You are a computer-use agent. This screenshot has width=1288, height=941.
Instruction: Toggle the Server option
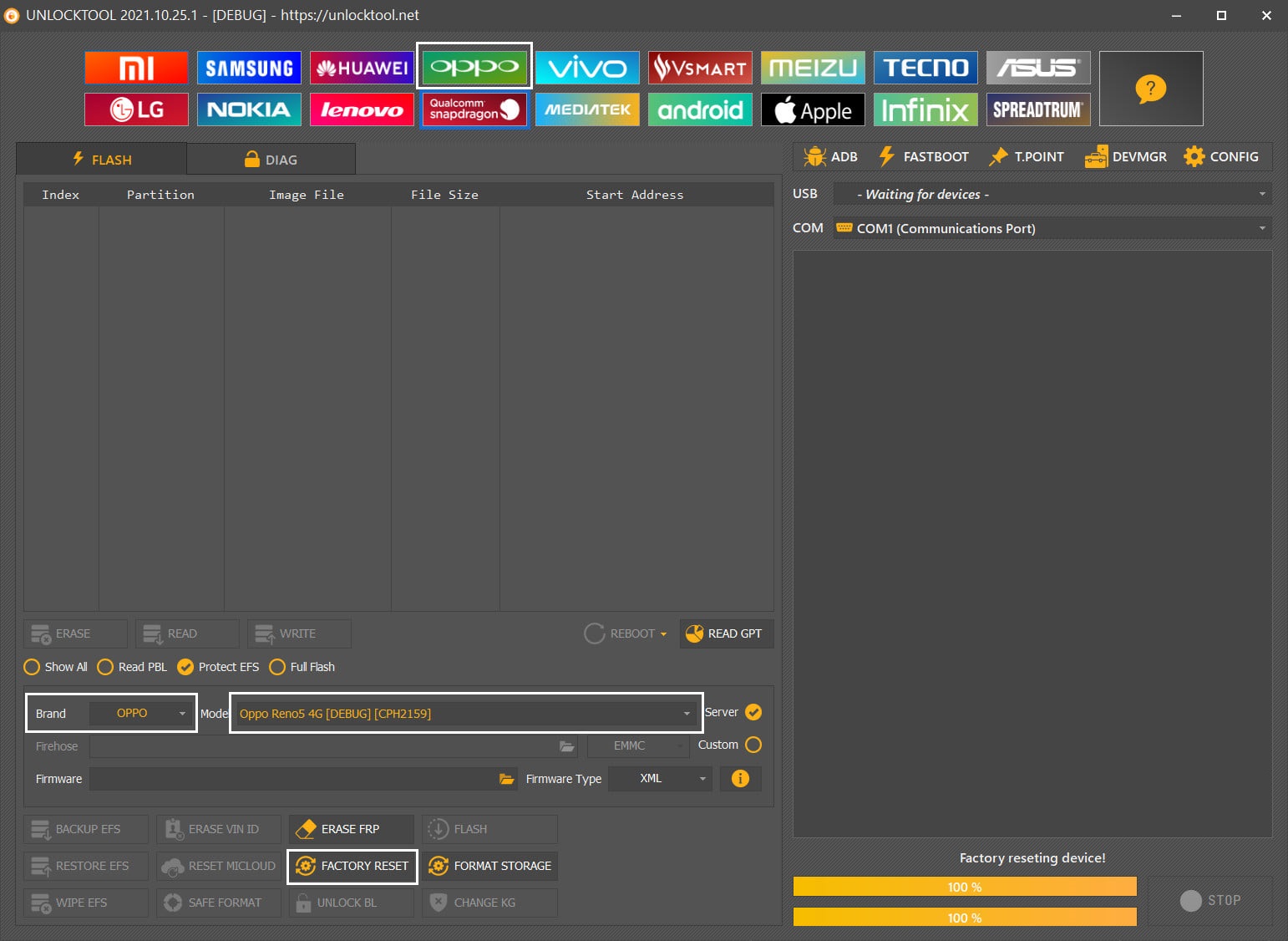(x=753, y=712)
